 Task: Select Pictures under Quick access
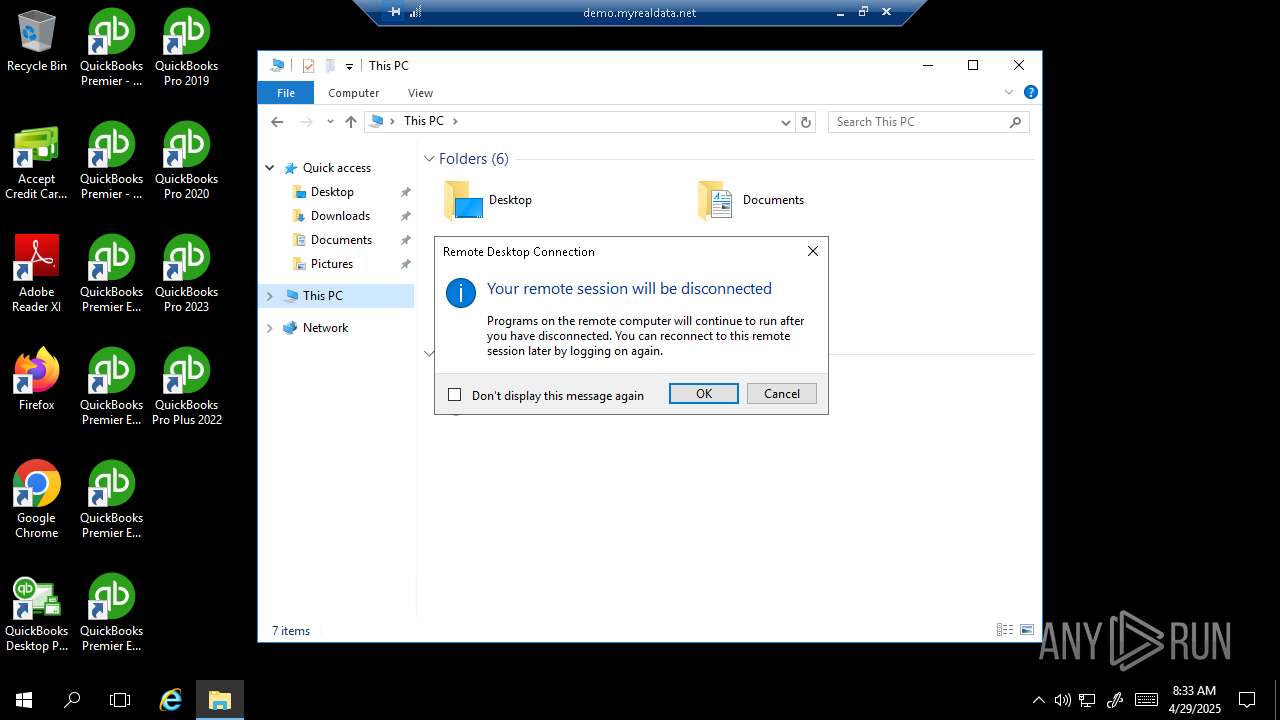[331, 264]
